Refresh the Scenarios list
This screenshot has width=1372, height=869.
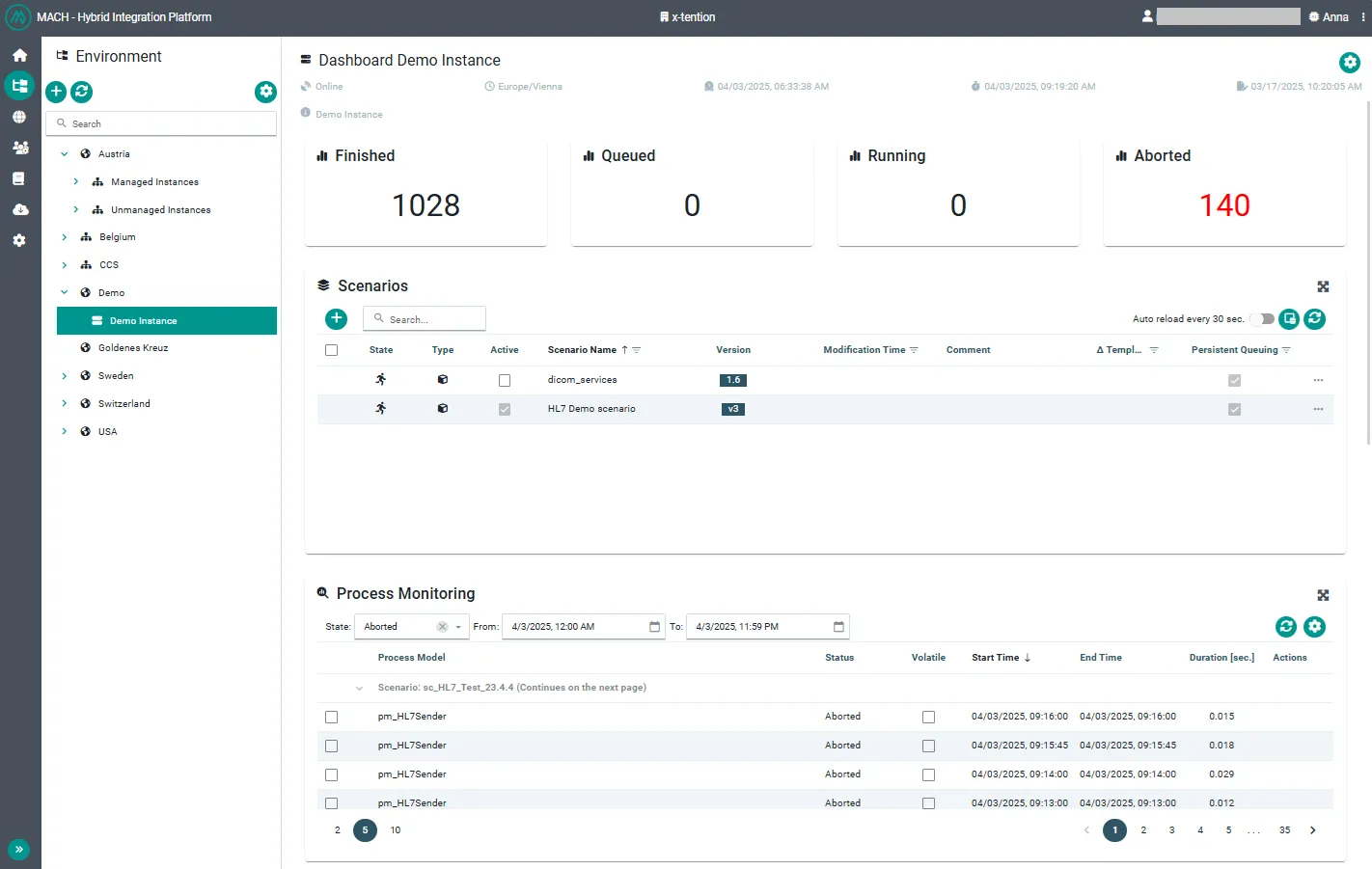[x=1315, y=318]
